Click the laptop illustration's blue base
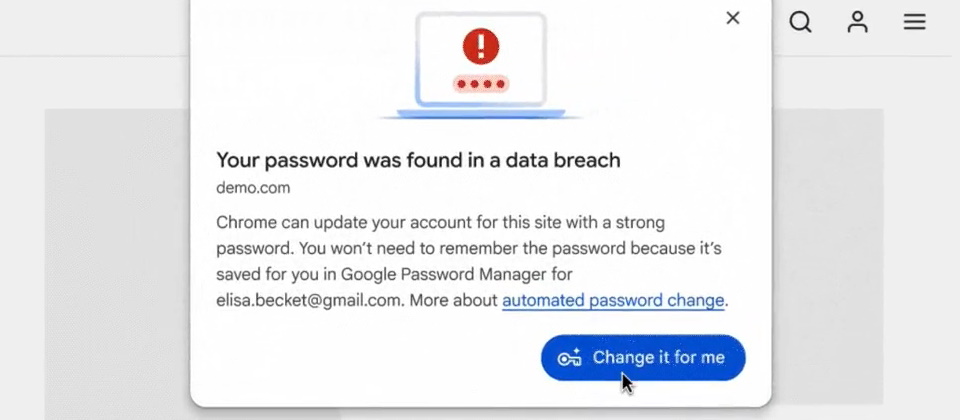Viewport: 960px width, 420px height. coord(481,114)
